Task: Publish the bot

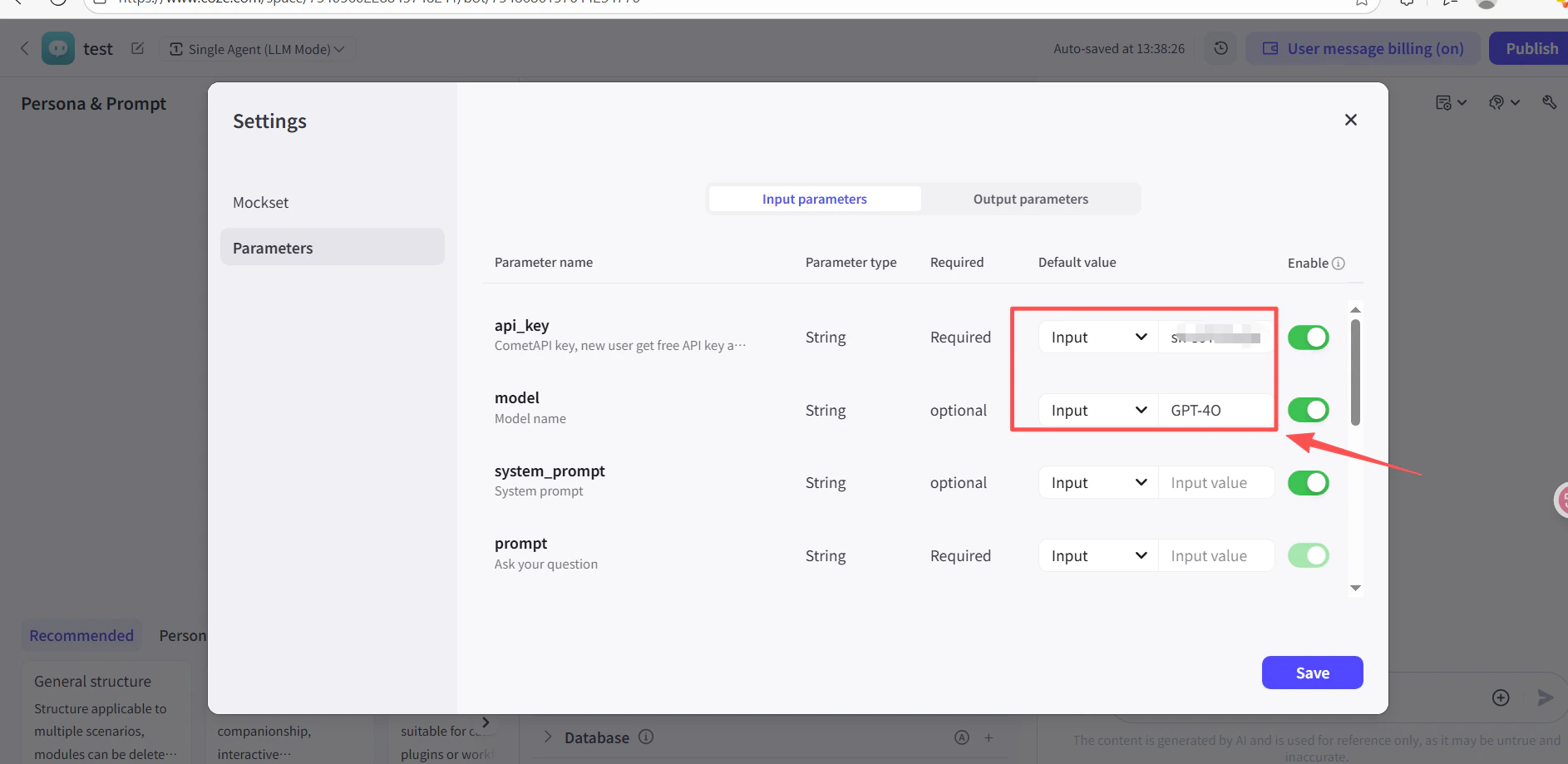Action: pos(1531,48)
